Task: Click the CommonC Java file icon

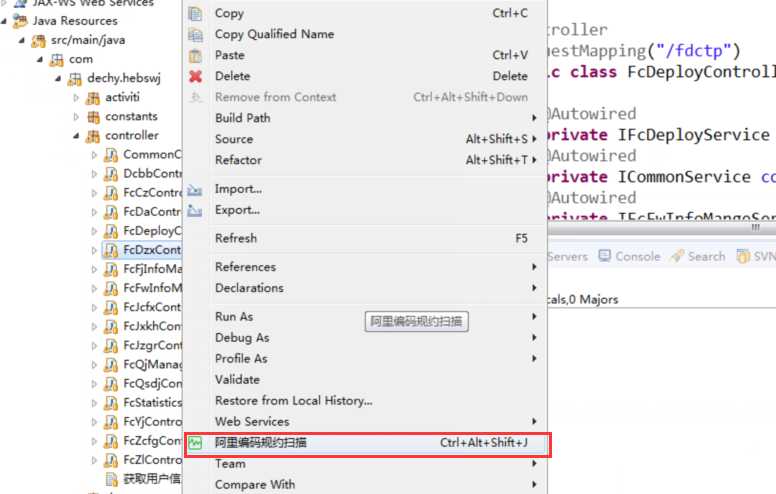Action: click(x=111, y=155)
